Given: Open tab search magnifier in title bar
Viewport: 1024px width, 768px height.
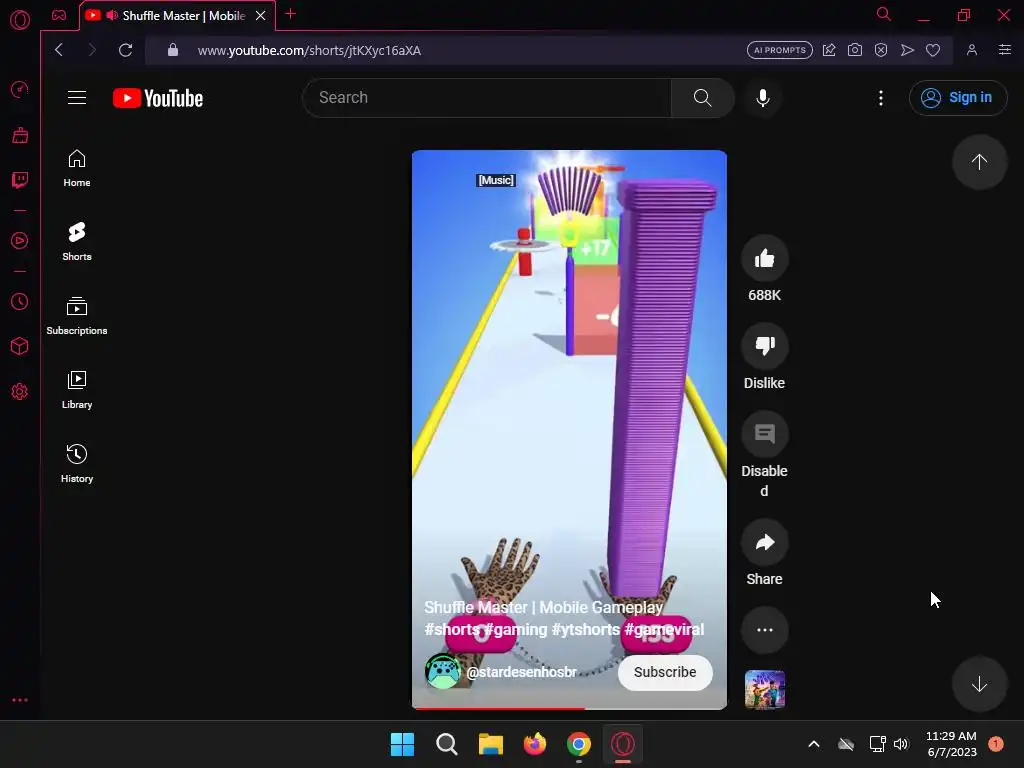Looking at the screenshot, I should (884, 14).
